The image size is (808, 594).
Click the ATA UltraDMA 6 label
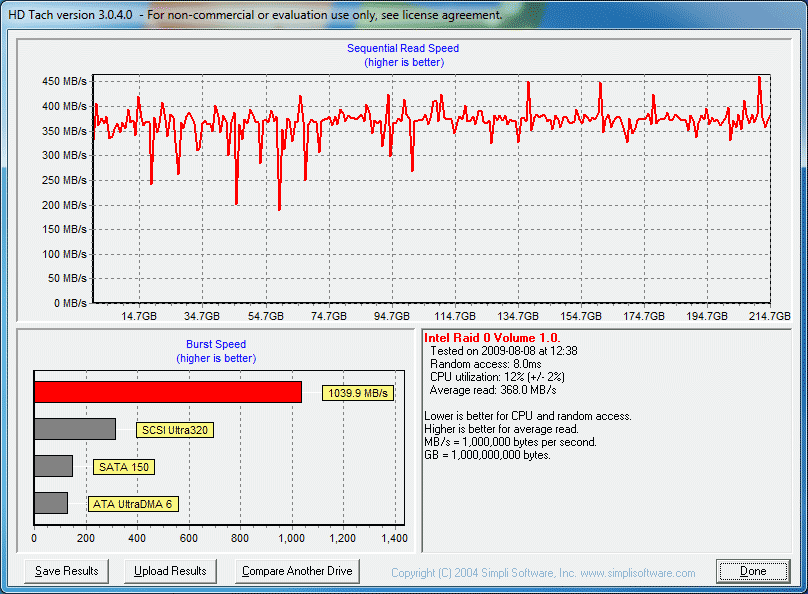(x=133, y=504)
